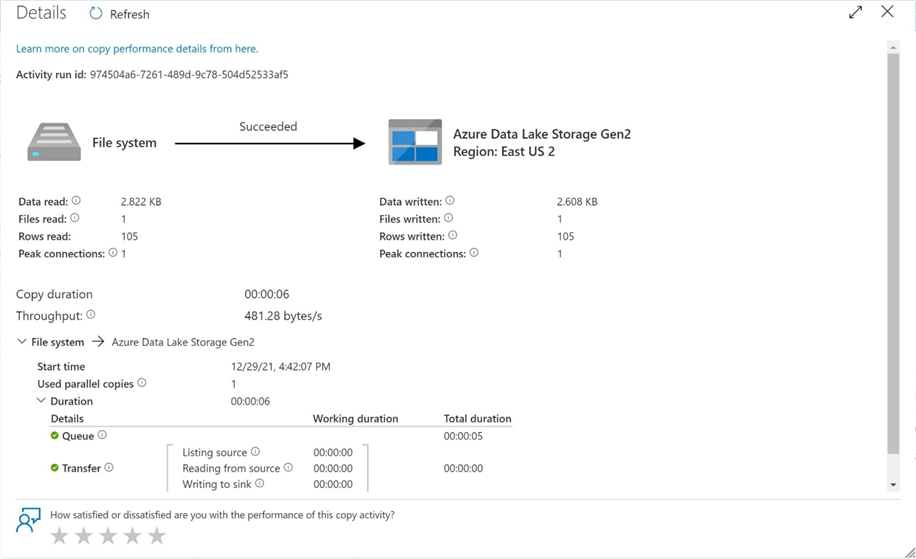Screen dimensions: 916x559
Task: Expand the Details panel to full screen
Action: (x=855, y=12)
